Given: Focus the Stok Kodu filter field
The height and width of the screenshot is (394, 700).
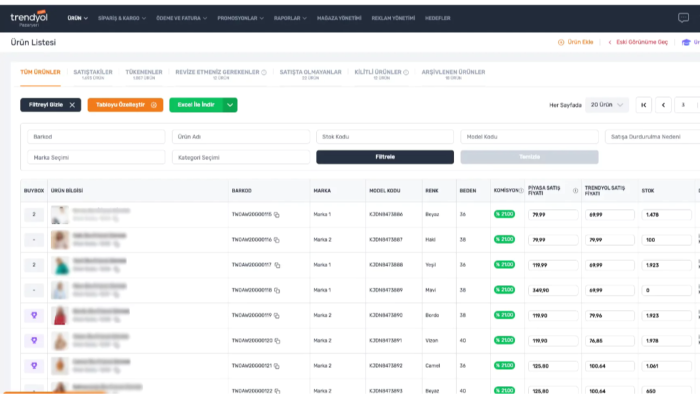Looking at the screenshot, I should coord(385,137).
